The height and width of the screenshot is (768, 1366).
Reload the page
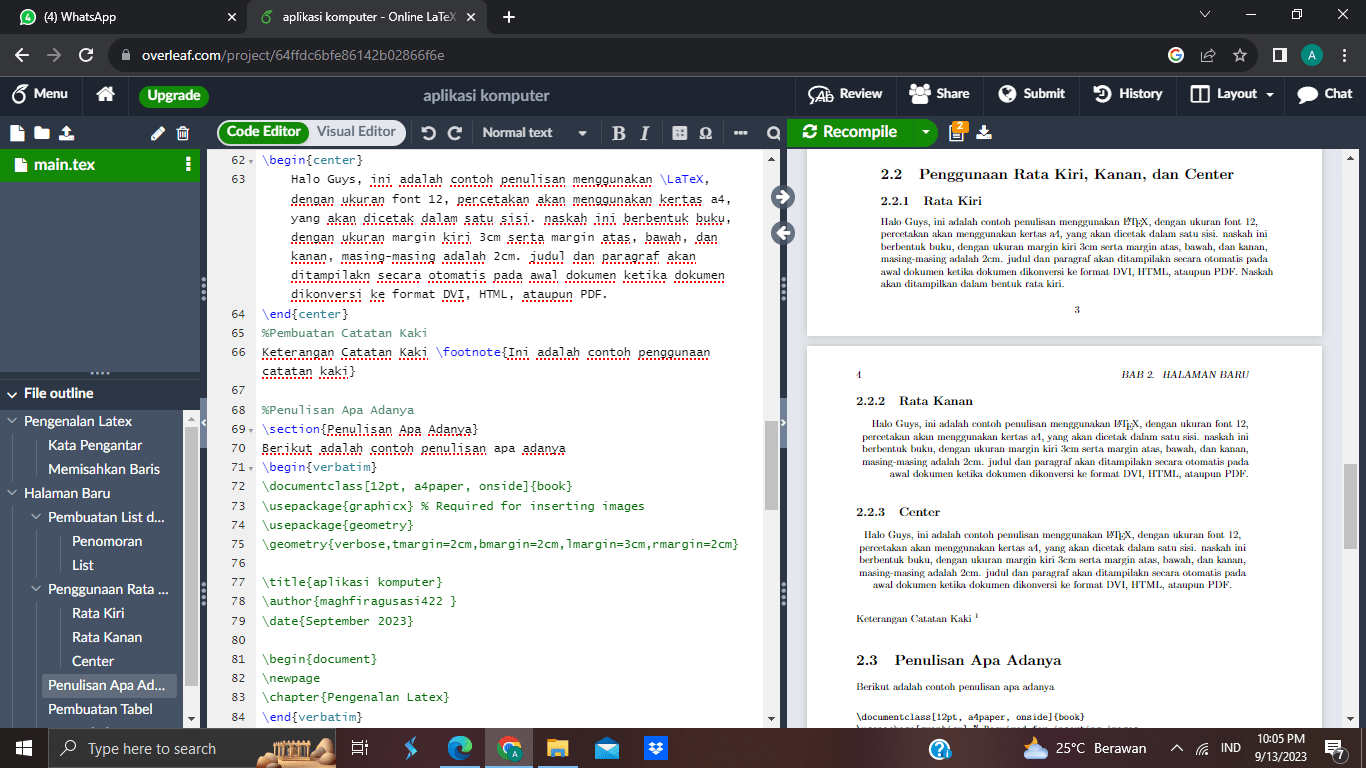86,56
